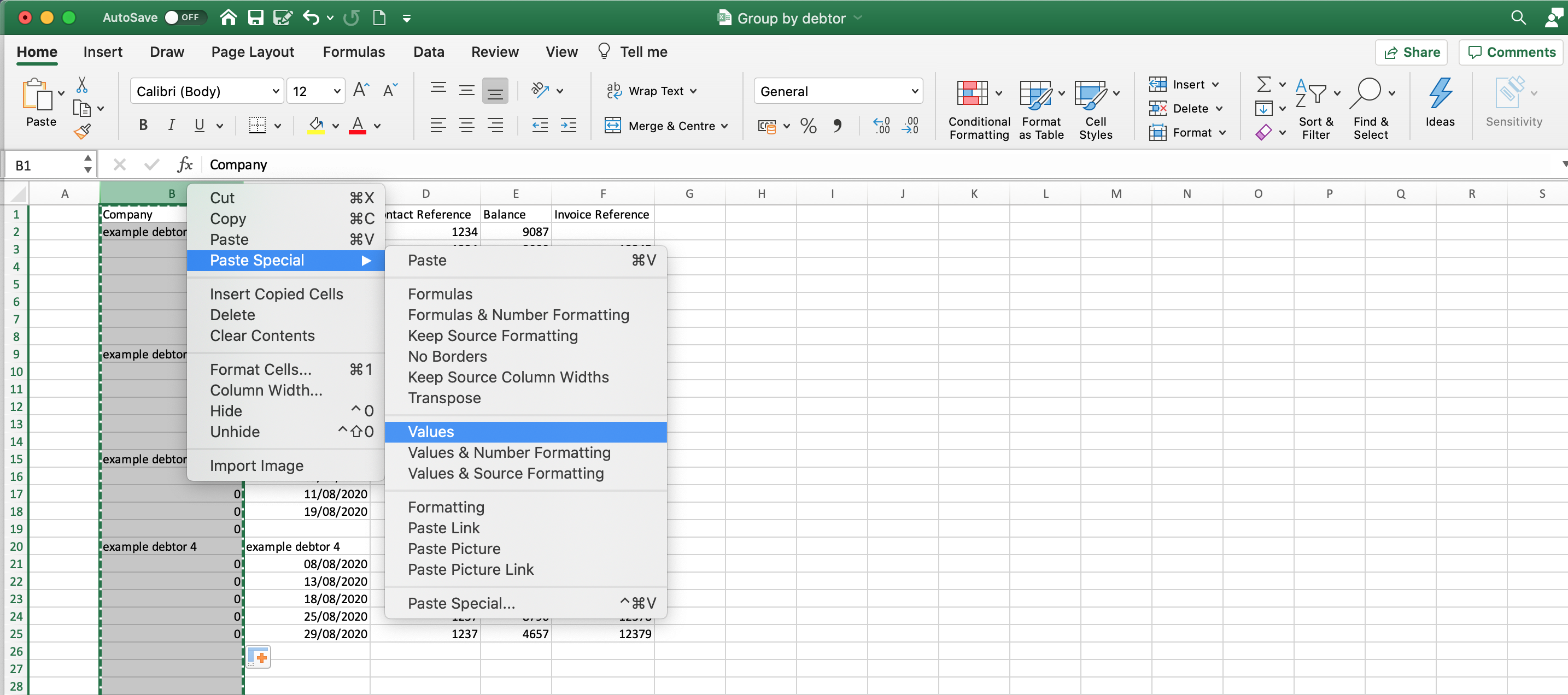Expand the Merge & Centre dropdown arrow
Image resolution: width=1568 pixels, height=695 pixels.
(x=724, y=126)
